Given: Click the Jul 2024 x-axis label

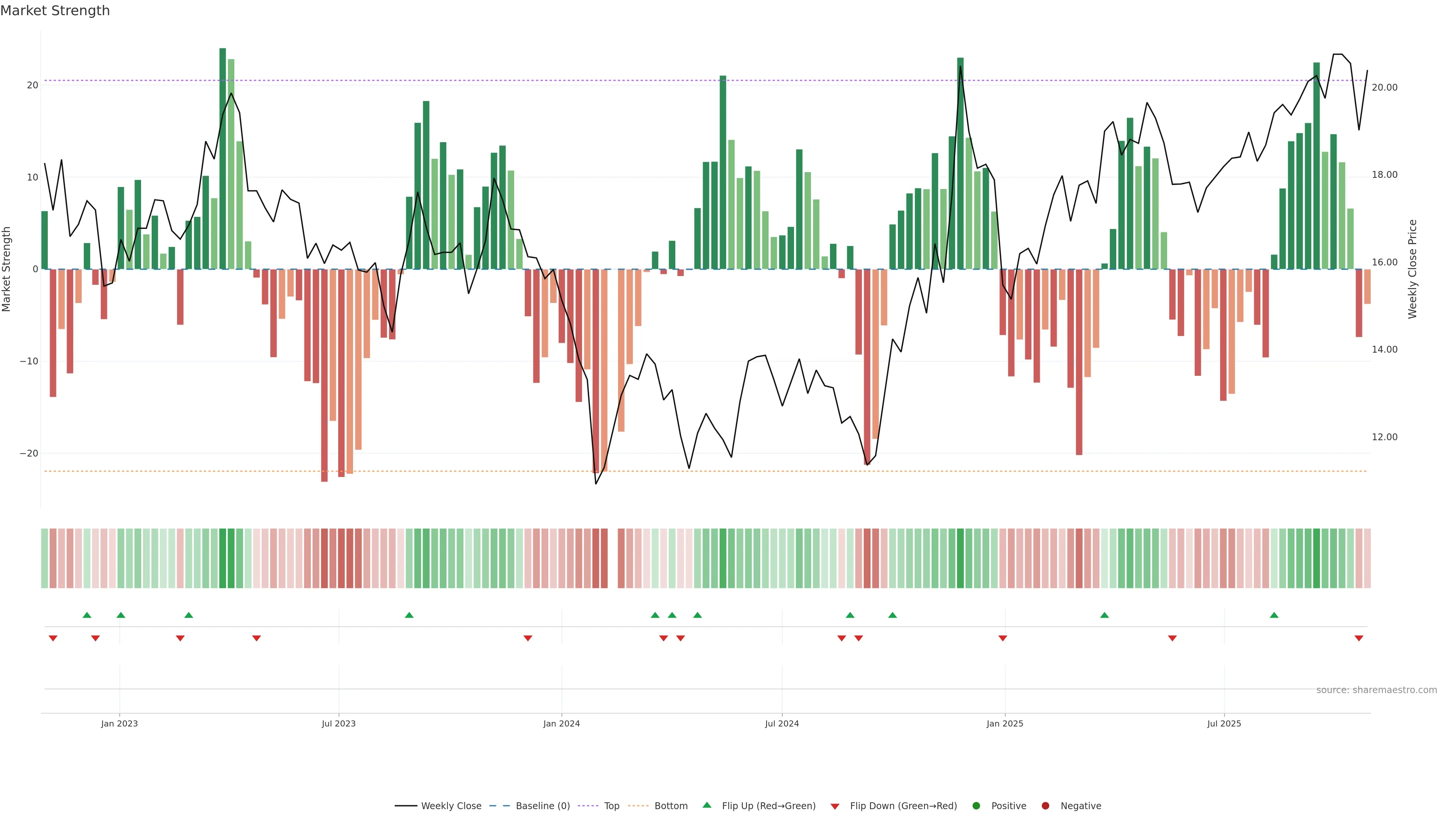Looking at the screenshot, I should (782, 723).
